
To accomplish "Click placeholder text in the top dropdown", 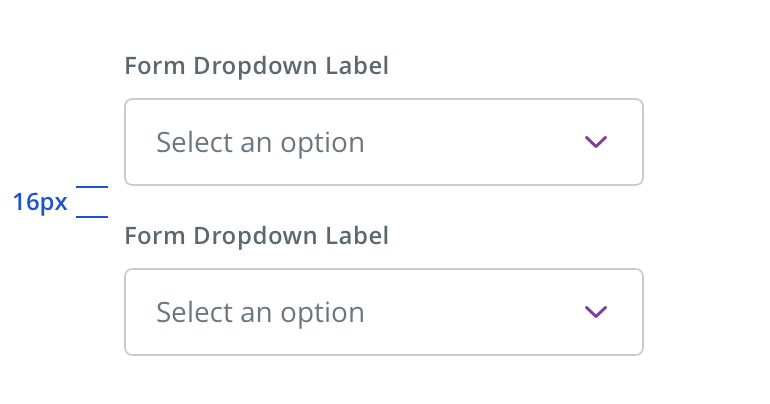I will (260, 142).
